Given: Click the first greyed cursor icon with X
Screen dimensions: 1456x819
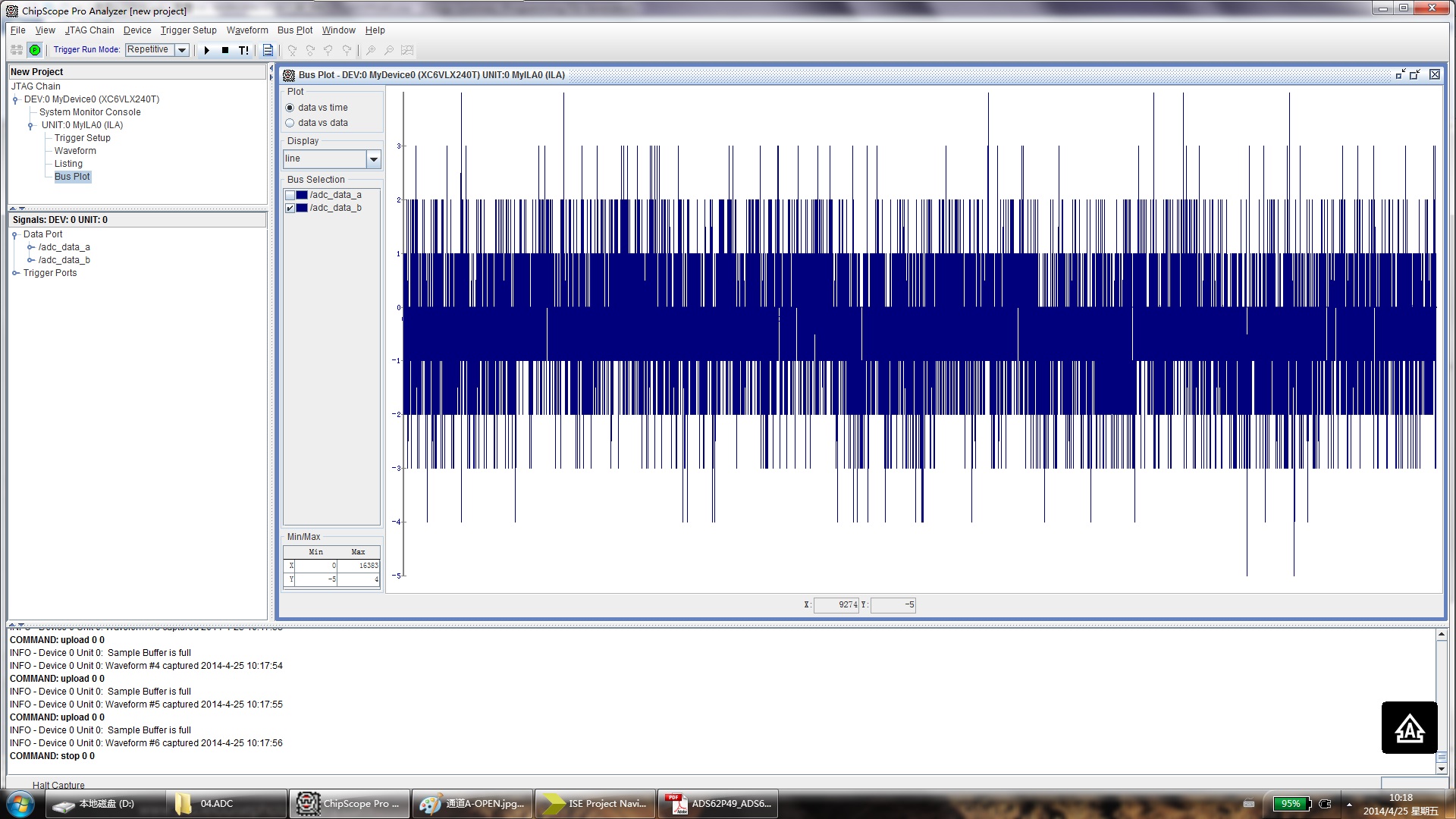Looking at the screenshot, I should point(292,50).
